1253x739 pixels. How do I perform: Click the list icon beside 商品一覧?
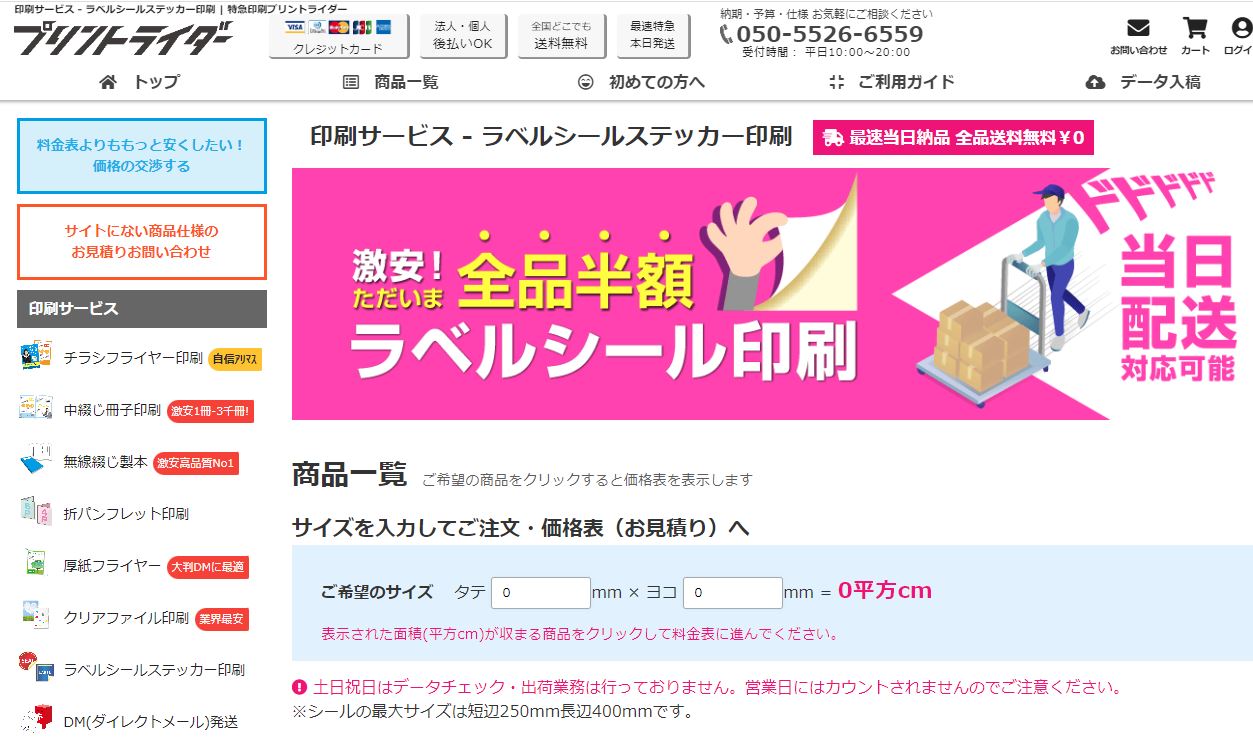tap(351, 82)
